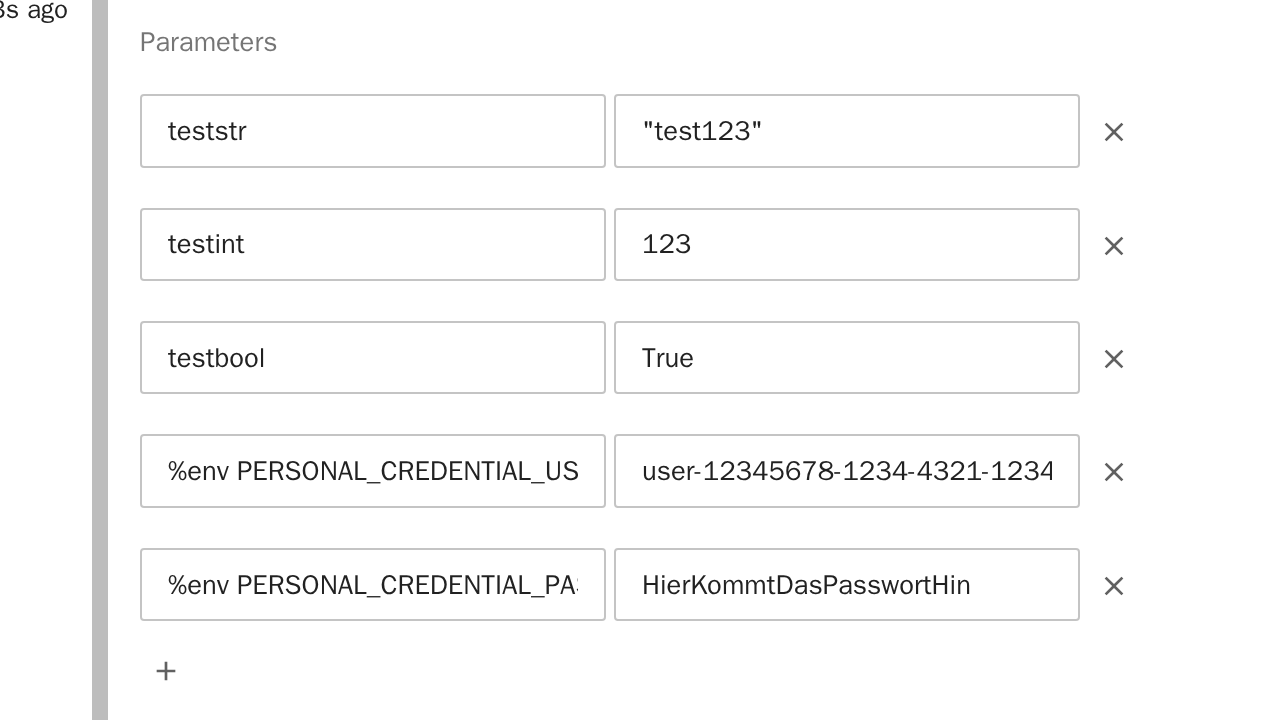Delete the PERSONAL_CREDENTIAL_US env parameter row
This screenshot has width=1280, height=720.
click(x=1113, y=472)
